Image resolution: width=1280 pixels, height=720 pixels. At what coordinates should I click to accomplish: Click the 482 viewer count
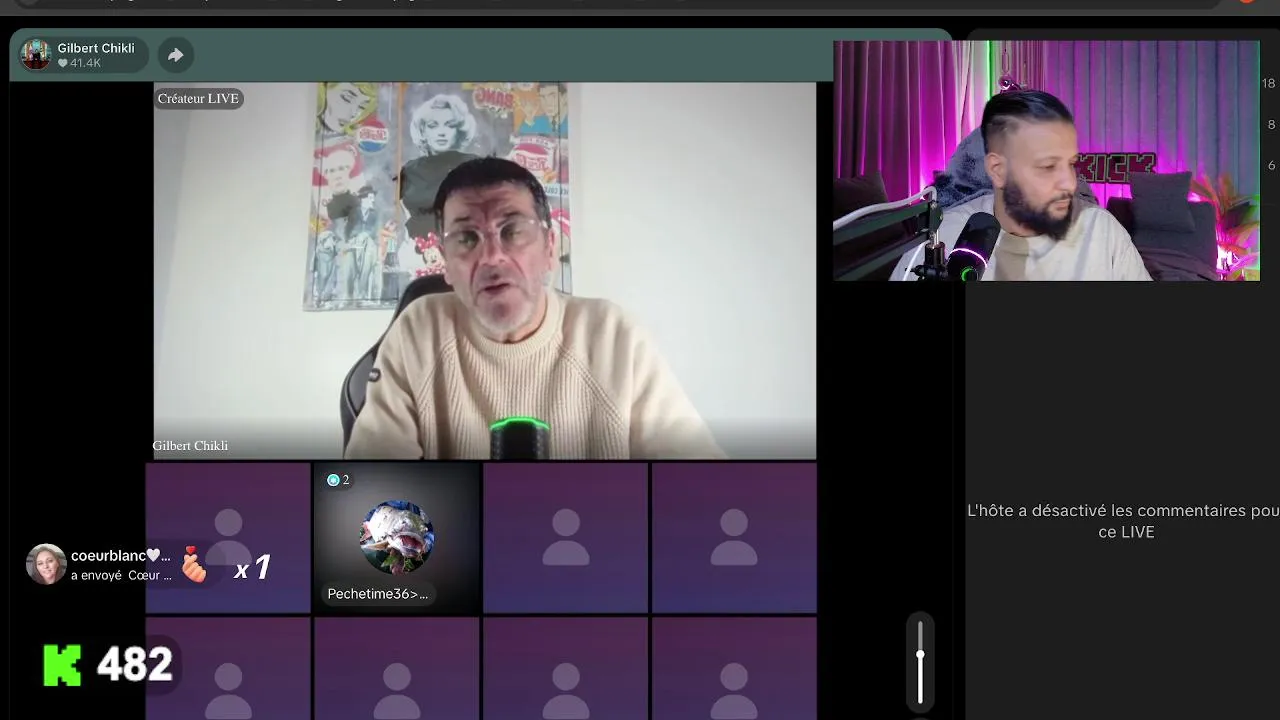(135, 664)
